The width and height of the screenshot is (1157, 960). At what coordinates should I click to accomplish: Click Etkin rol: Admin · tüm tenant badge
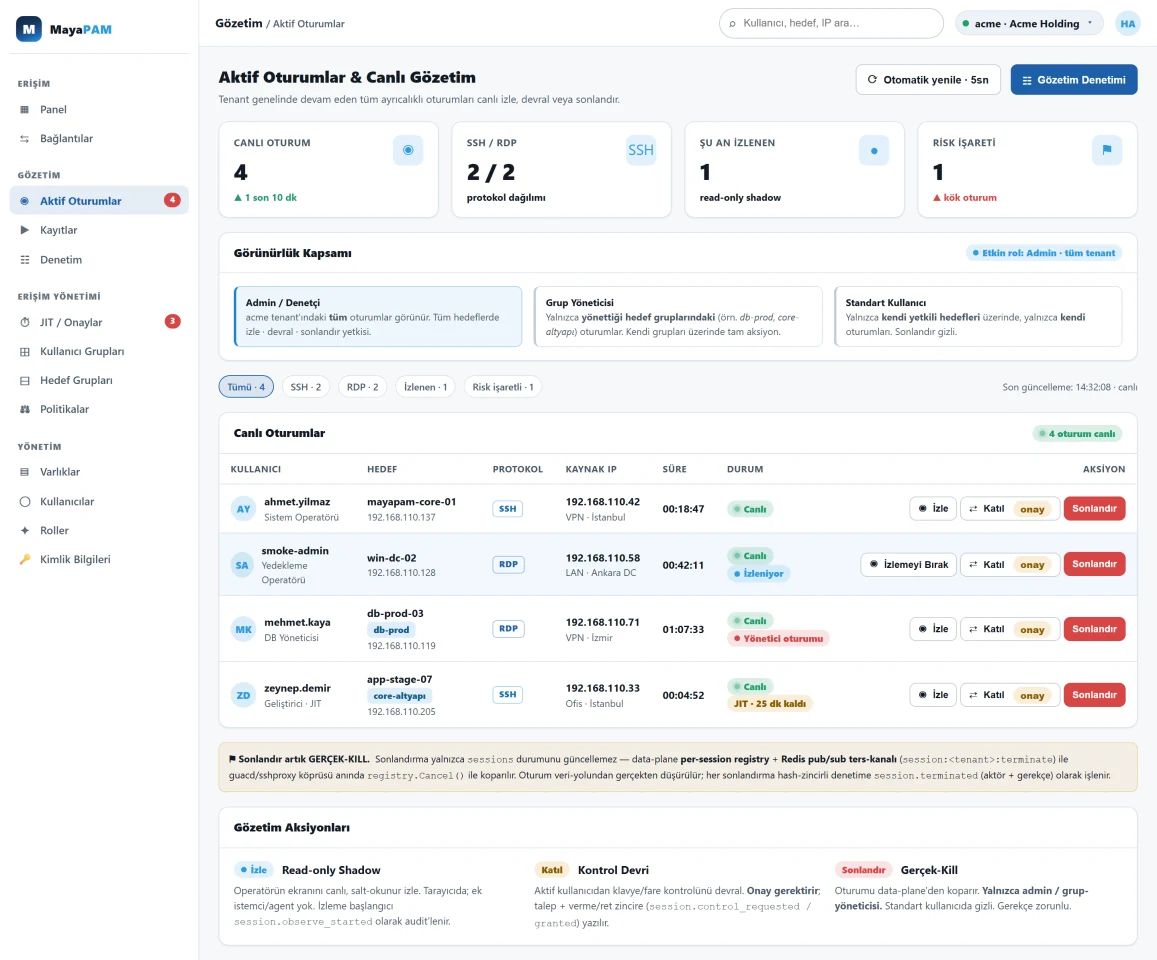(1043, 253)
